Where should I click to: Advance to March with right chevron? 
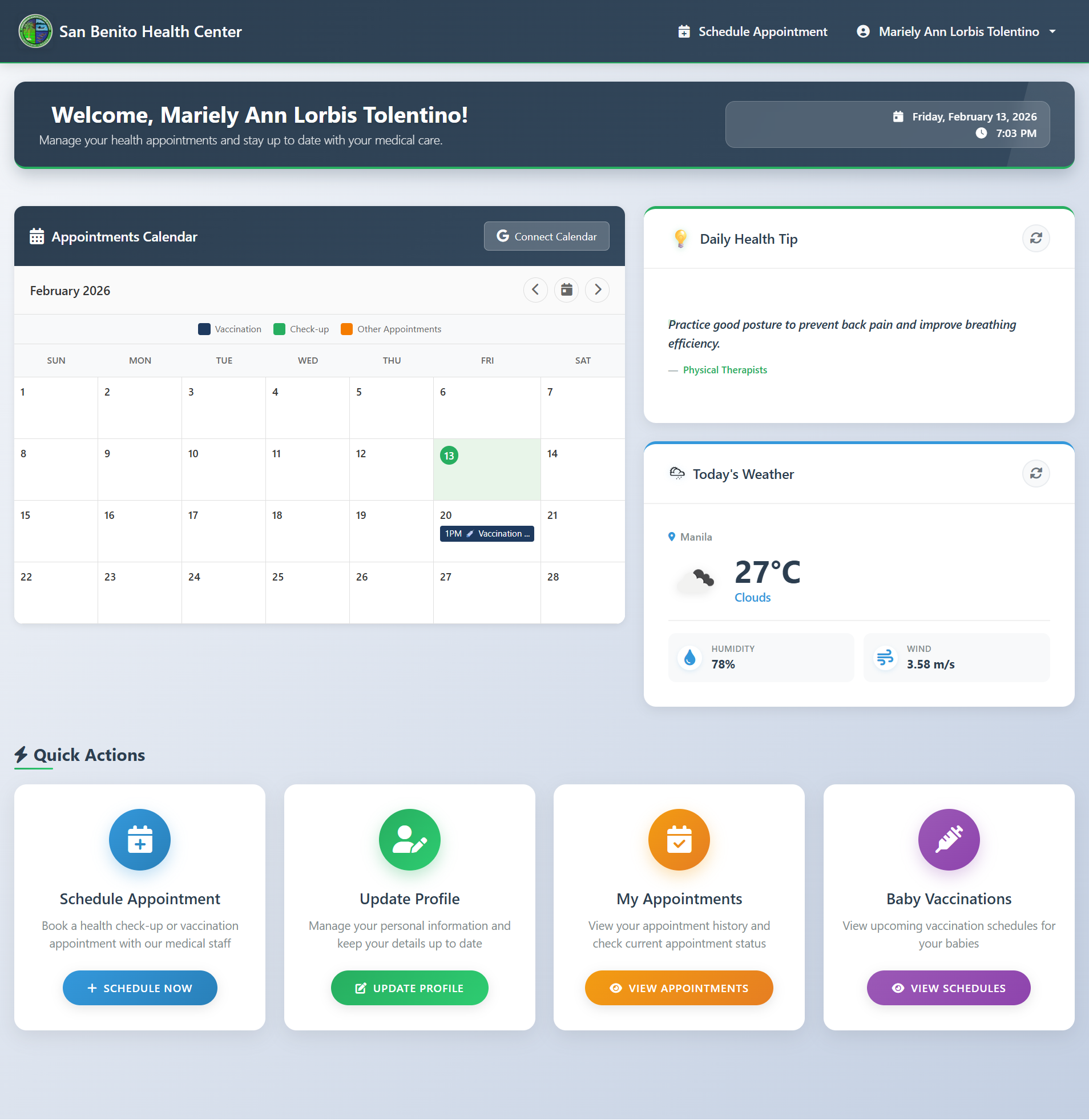tap(597, 290)
